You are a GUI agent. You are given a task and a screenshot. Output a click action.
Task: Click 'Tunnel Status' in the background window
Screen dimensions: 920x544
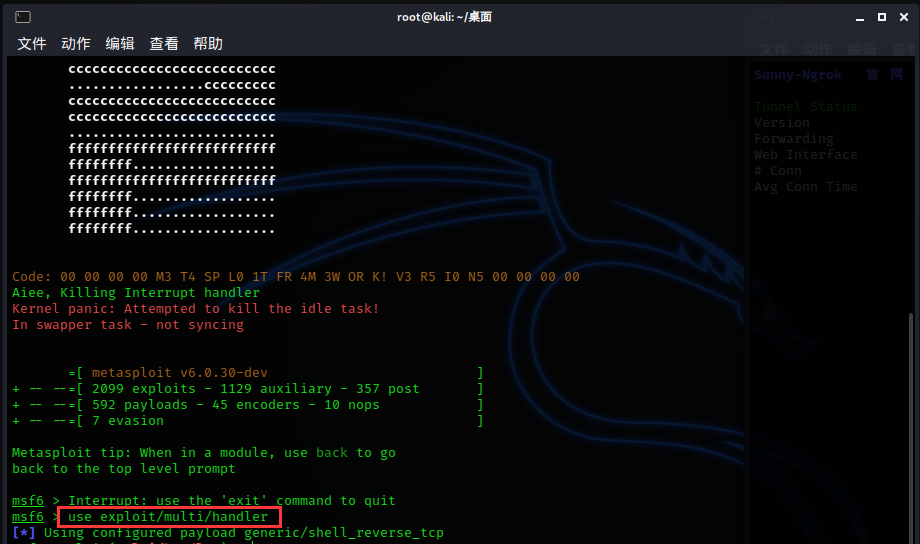point(805,107)
